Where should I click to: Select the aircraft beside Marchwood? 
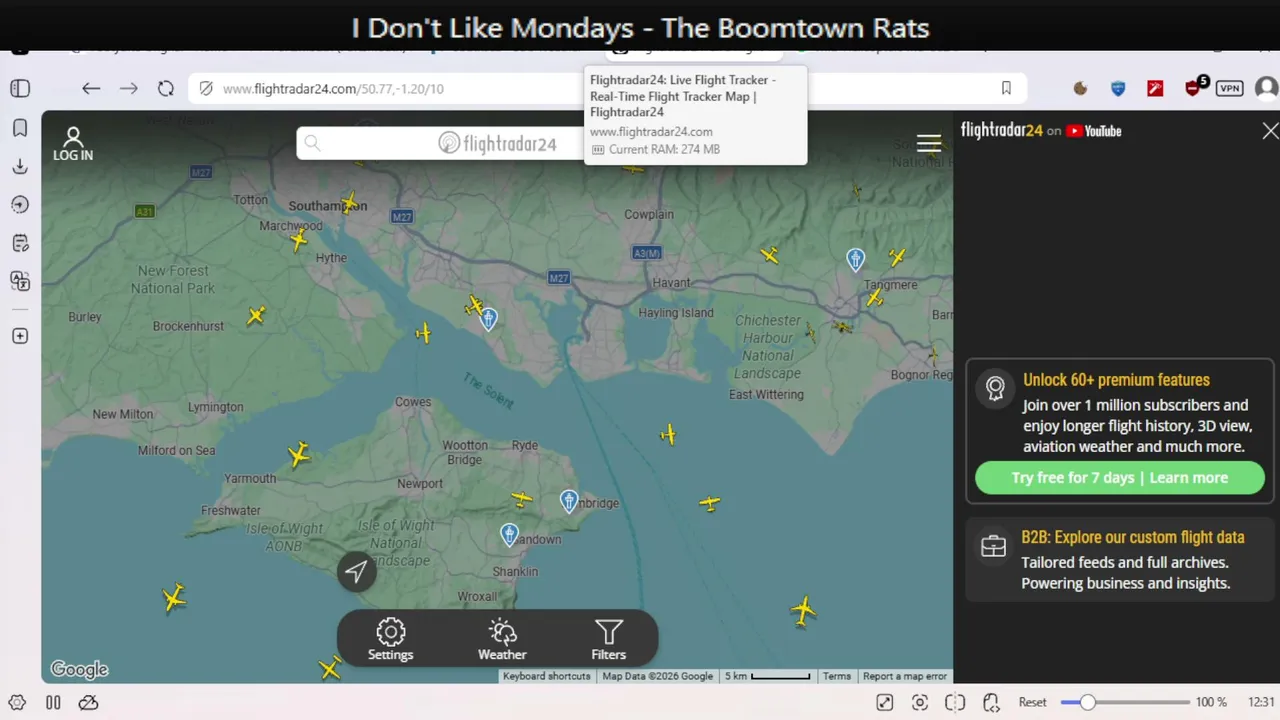click(x=298, y=239)
